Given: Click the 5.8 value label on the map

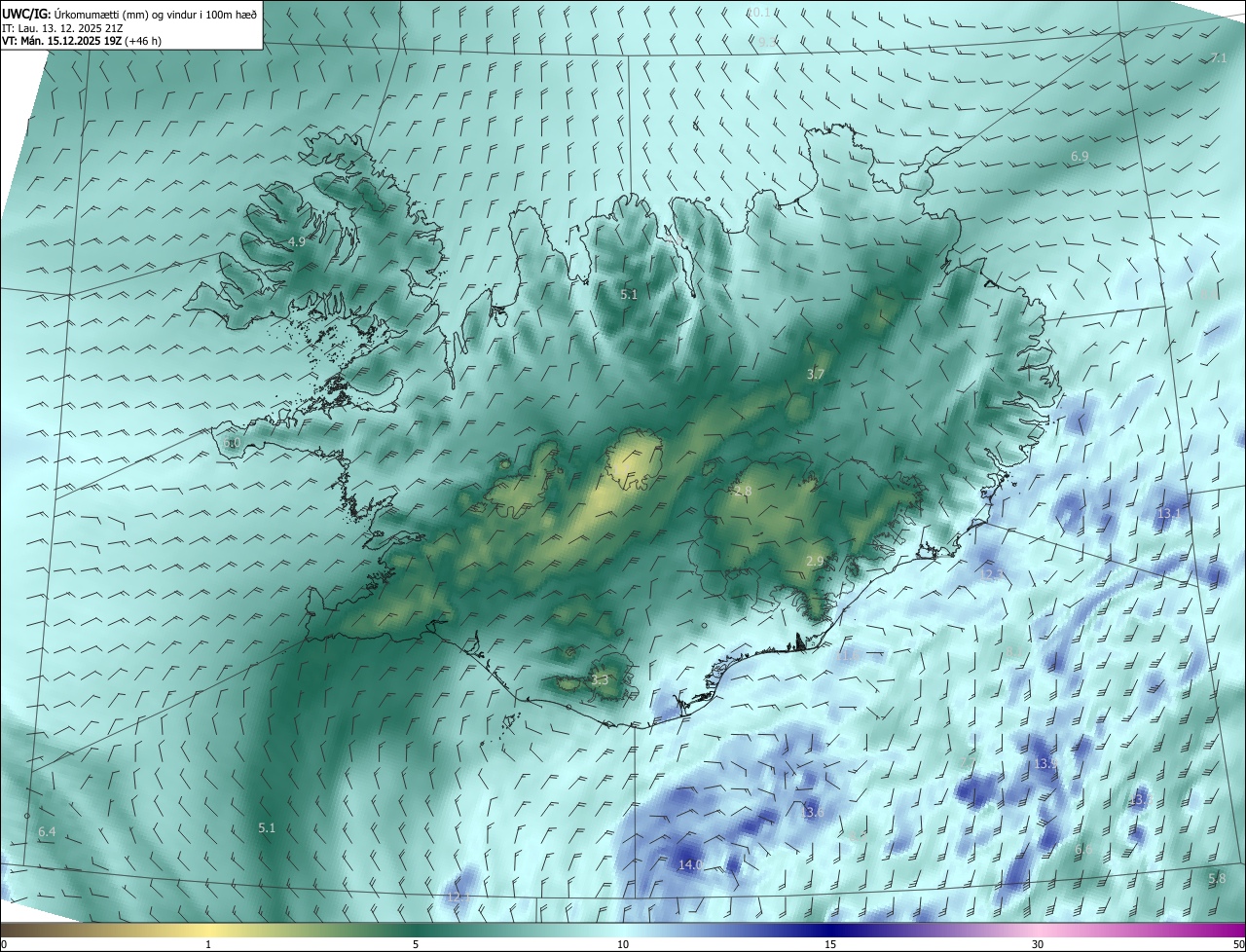Looking at the screenshot, I should click(x=1217, y=879).
